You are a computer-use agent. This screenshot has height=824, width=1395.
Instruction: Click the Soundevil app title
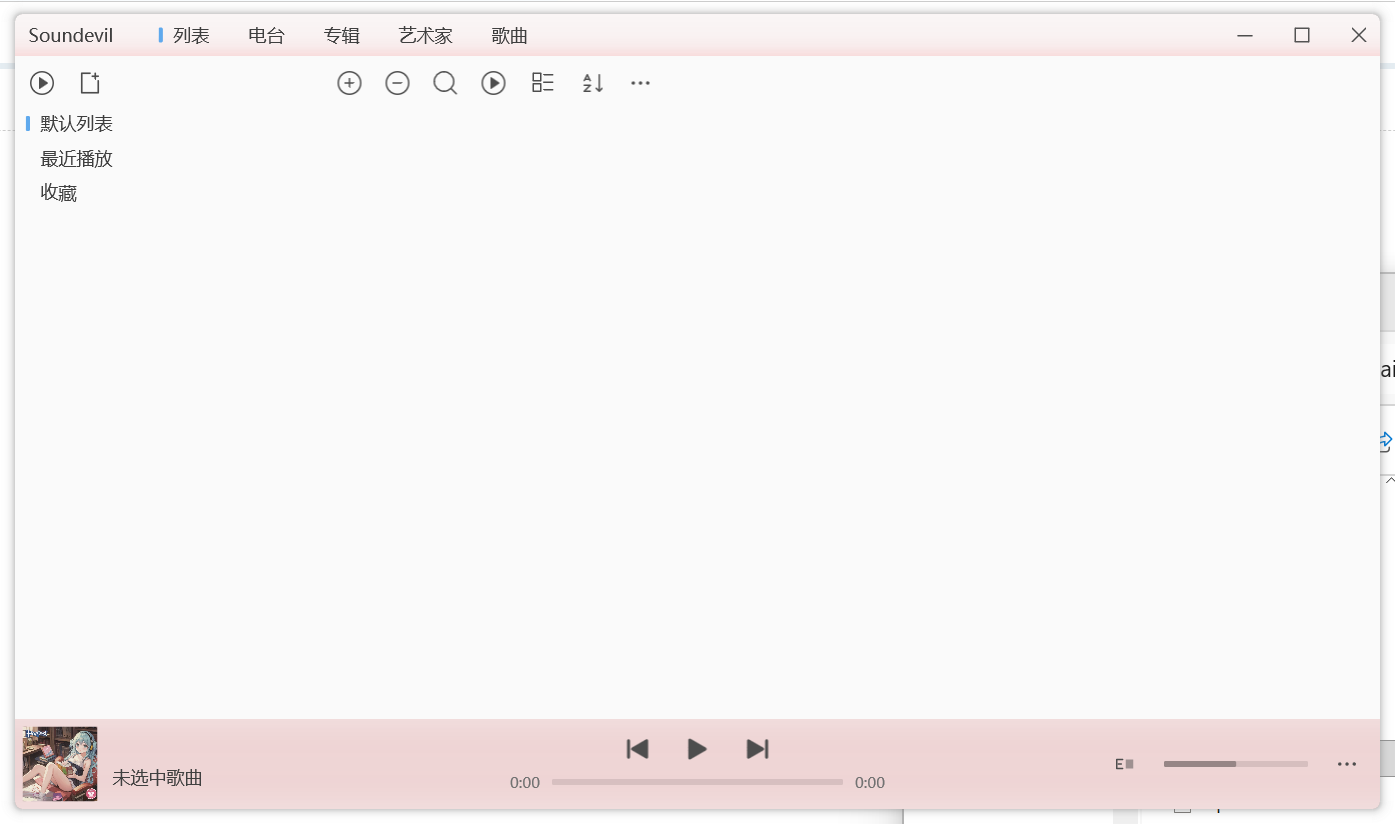[71, 34]
